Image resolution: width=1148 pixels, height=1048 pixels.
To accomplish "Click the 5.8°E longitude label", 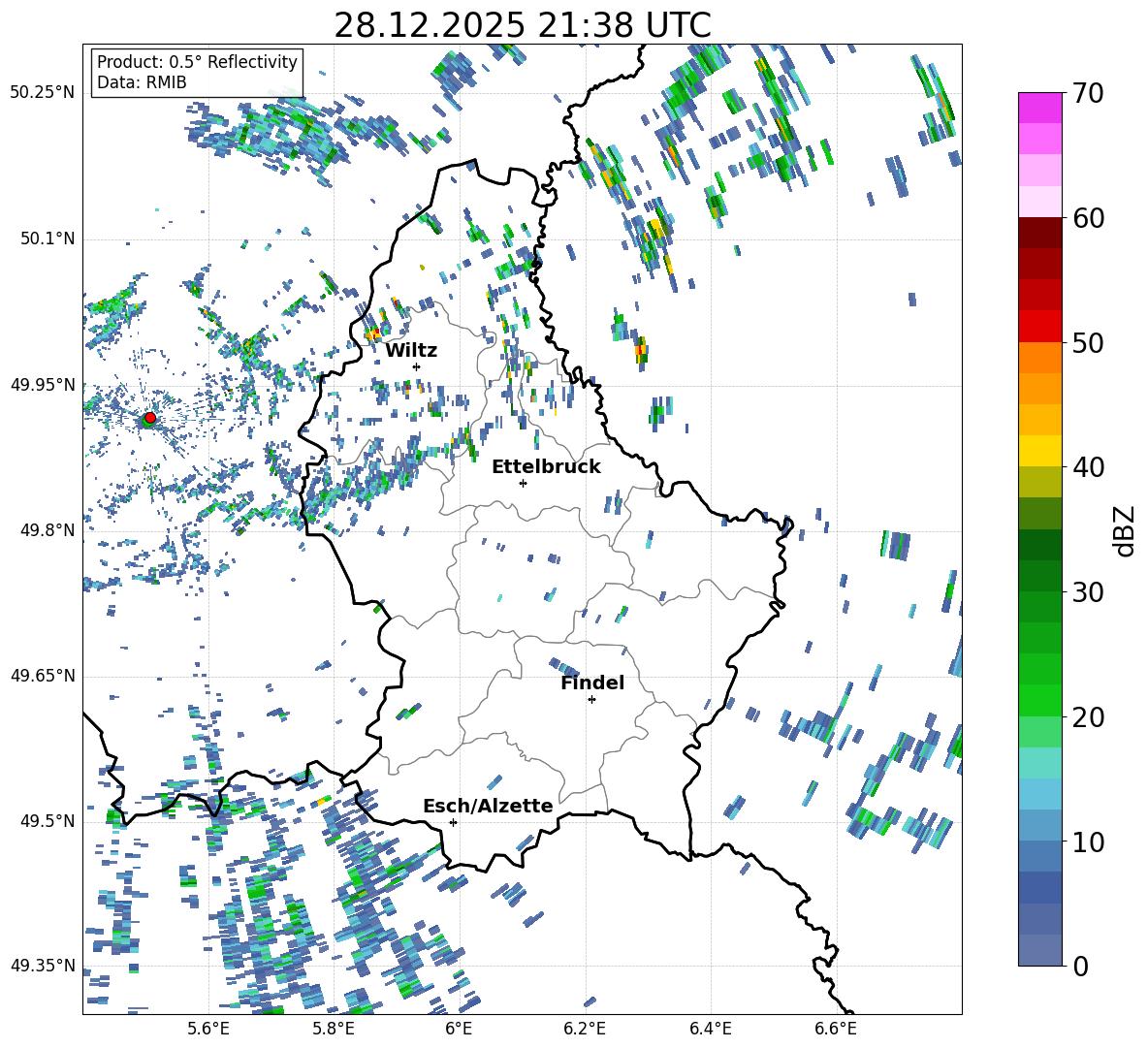I will coord(334,1029).
